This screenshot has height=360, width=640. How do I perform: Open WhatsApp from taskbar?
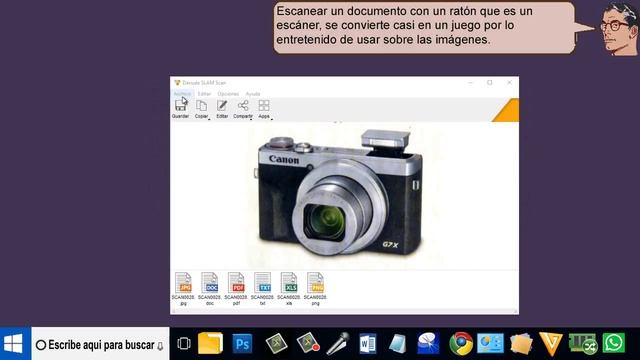tap(614, 343)
